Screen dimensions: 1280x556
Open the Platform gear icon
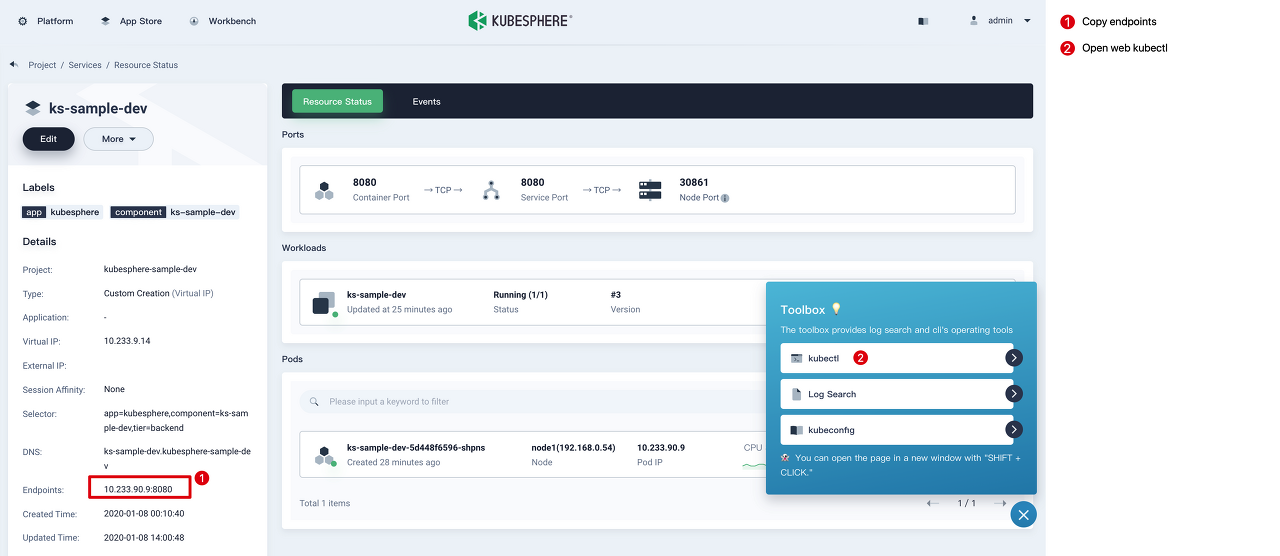tap(23, 21)
